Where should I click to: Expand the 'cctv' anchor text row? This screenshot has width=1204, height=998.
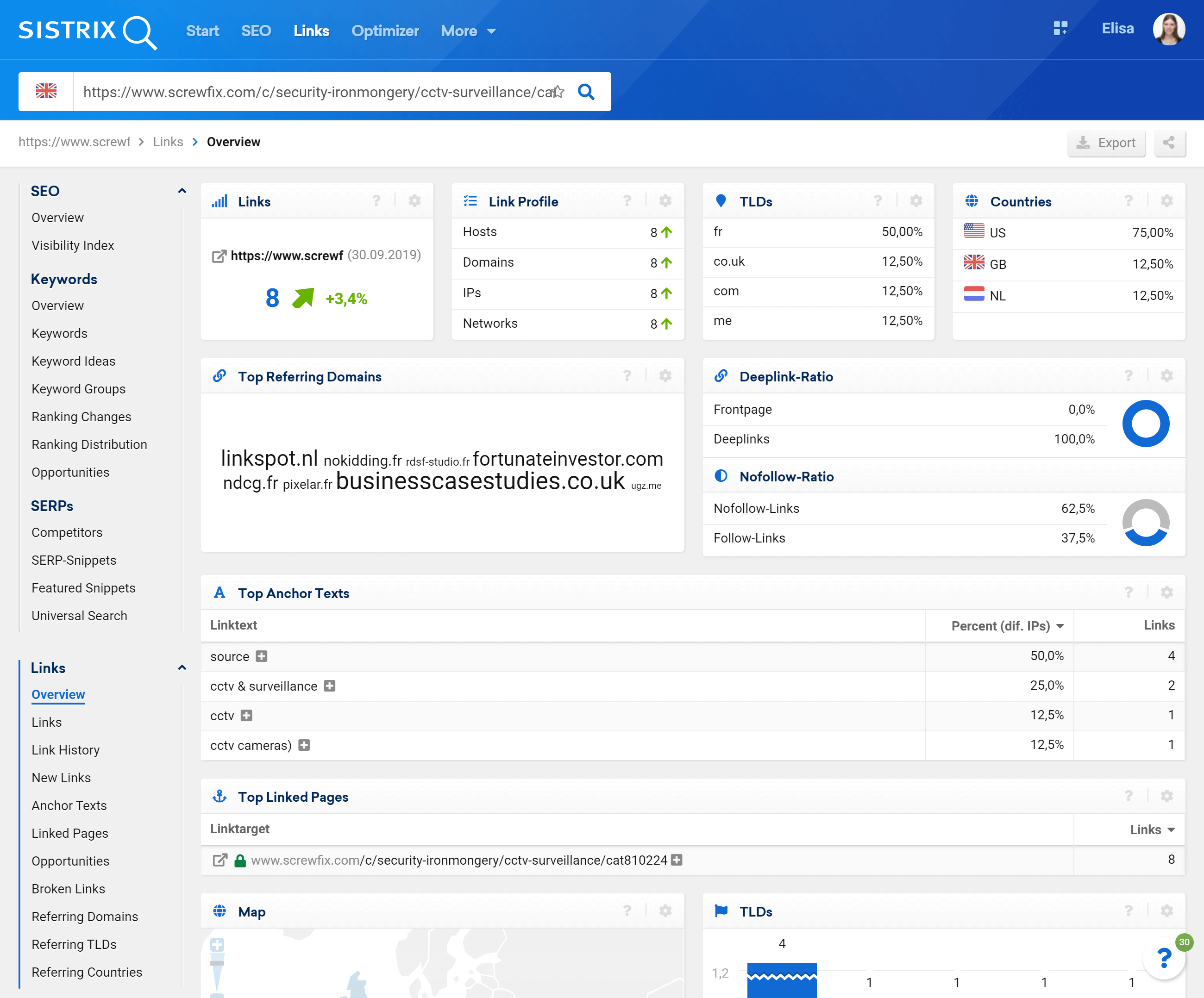(246, 715)
